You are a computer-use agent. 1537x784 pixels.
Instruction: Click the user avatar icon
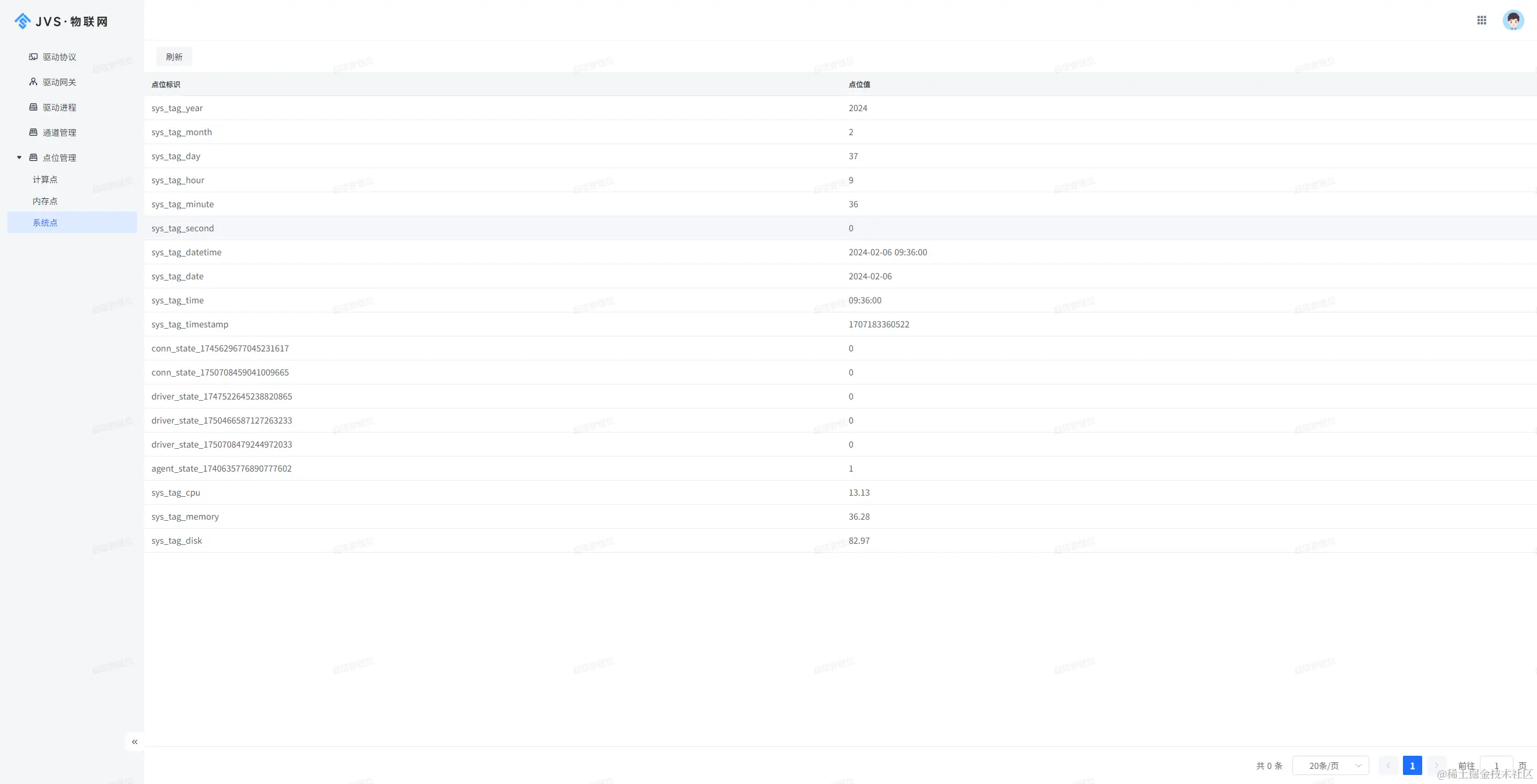click(x=1512, y=20)
